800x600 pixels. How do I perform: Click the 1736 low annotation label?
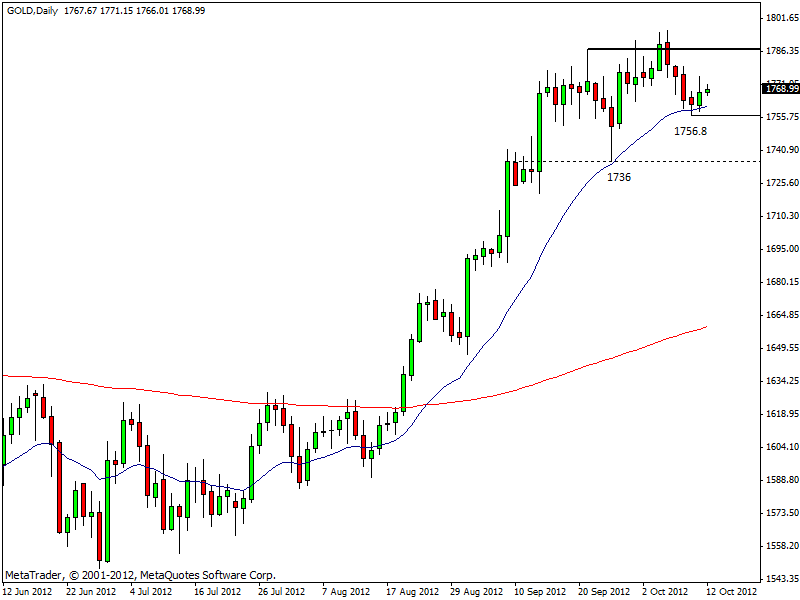(618, 176)
